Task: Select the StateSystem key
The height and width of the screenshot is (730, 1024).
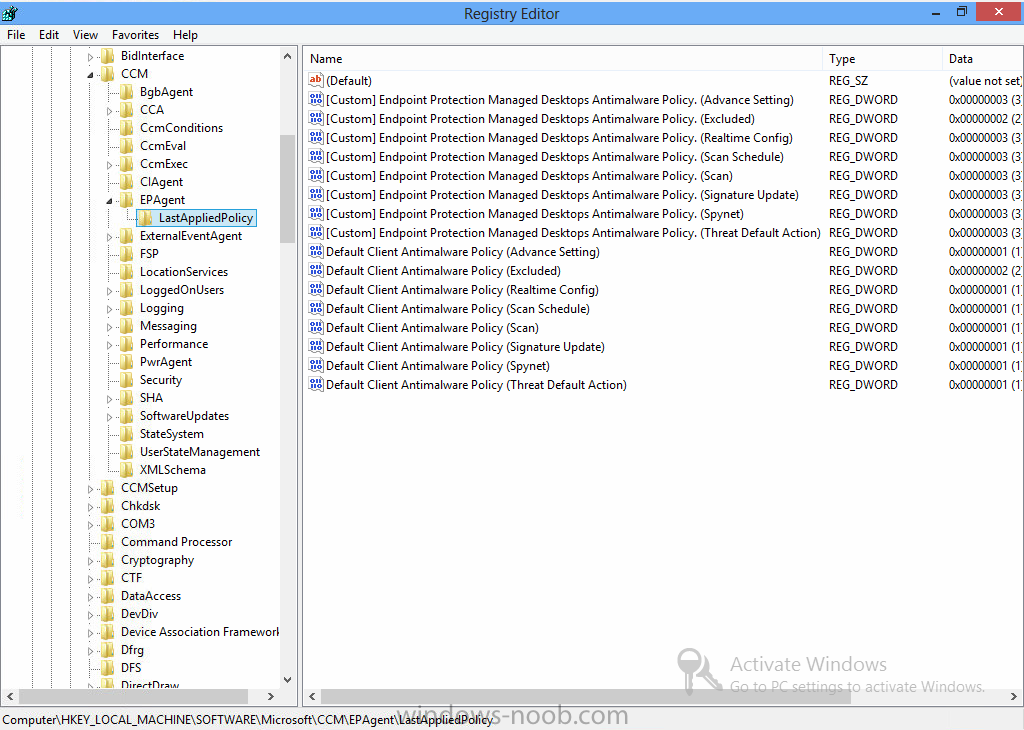Action: [x=172, y=434]
